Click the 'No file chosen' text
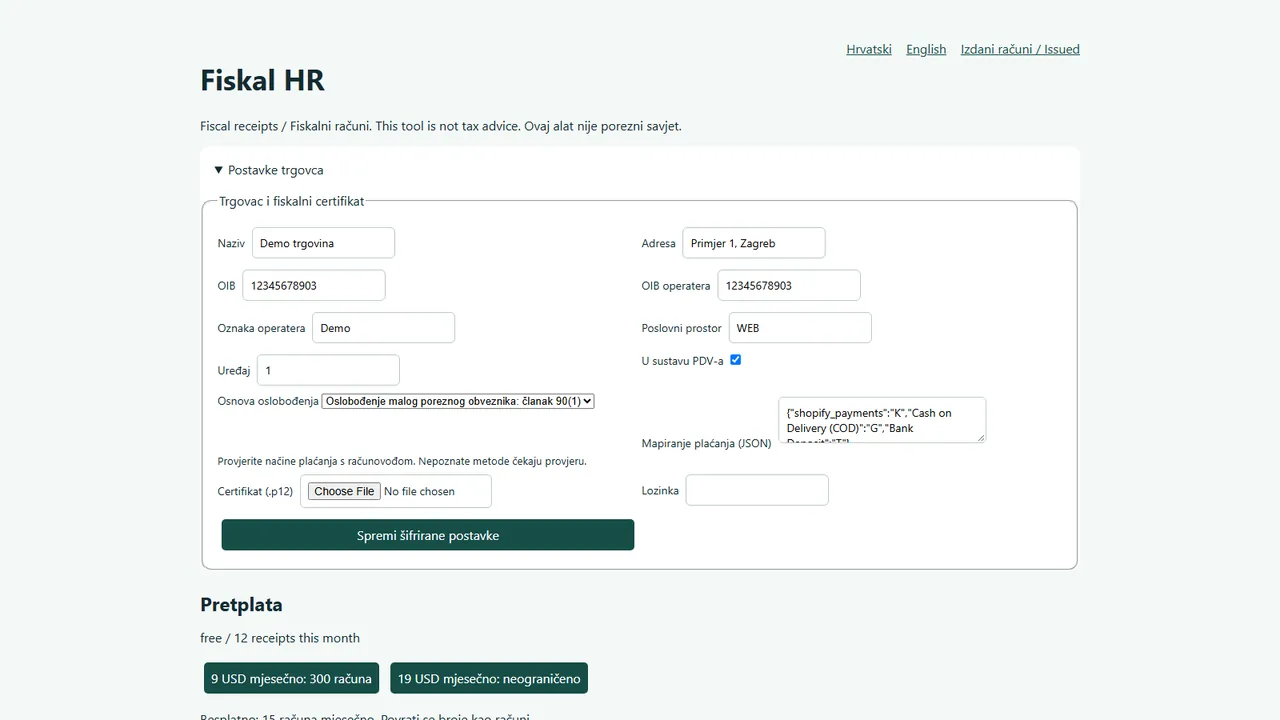The height and width of the screenshot is (720, 1280). [419, 491]
